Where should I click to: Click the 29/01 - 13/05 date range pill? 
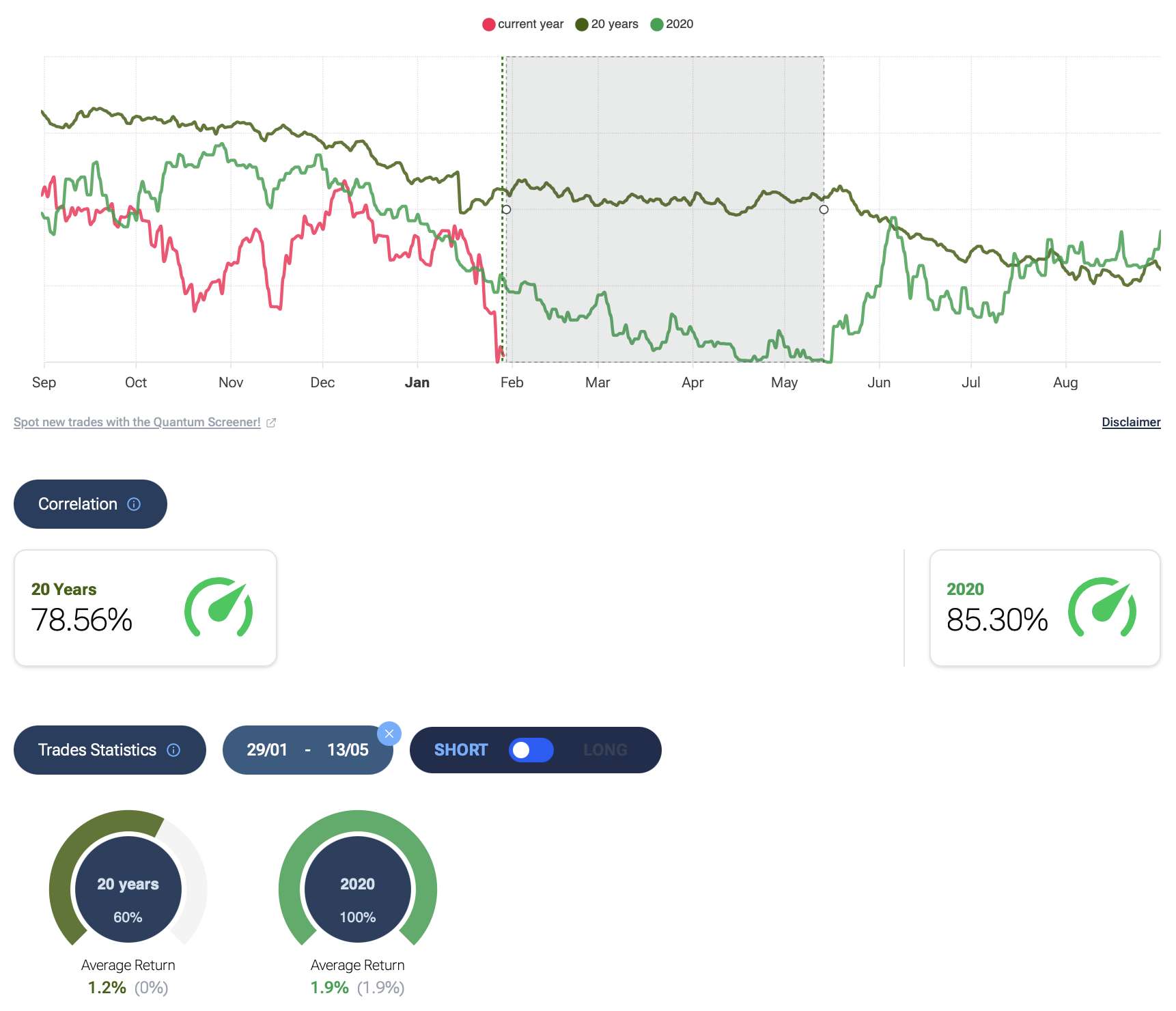pyautogui.click(x=307, y=750)
